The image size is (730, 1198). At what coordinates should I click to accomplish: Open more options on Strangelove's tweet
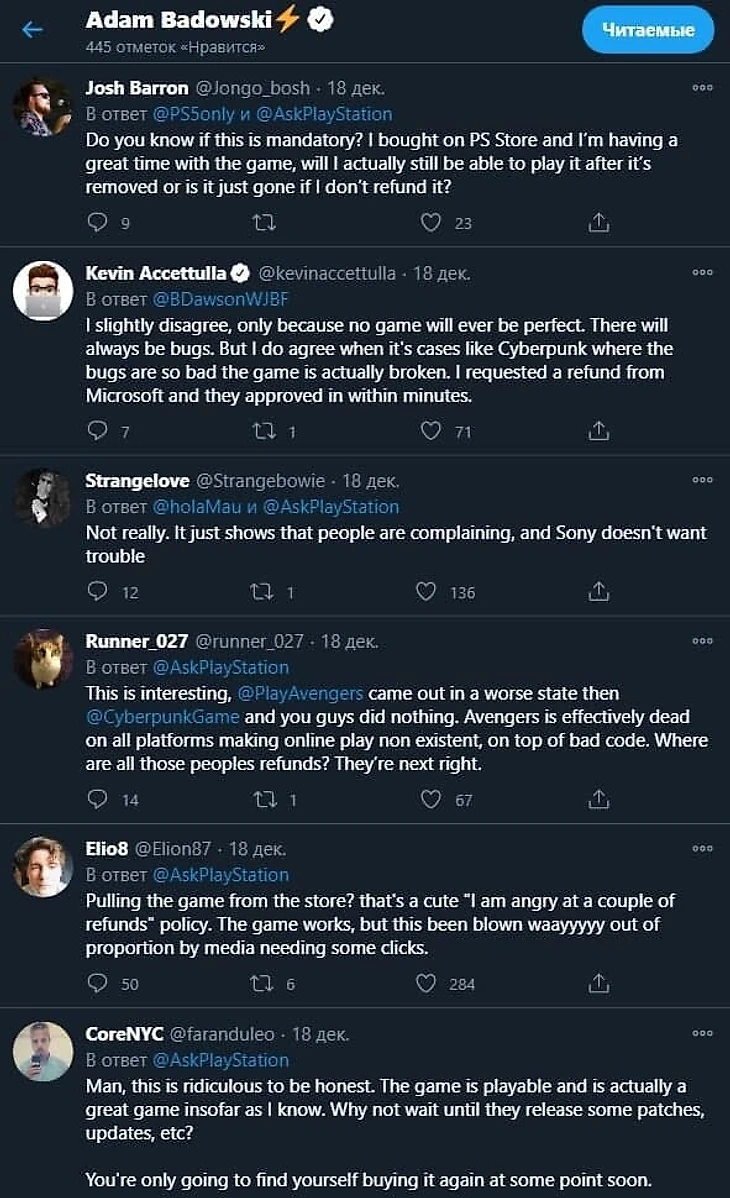tap(702, 480)
